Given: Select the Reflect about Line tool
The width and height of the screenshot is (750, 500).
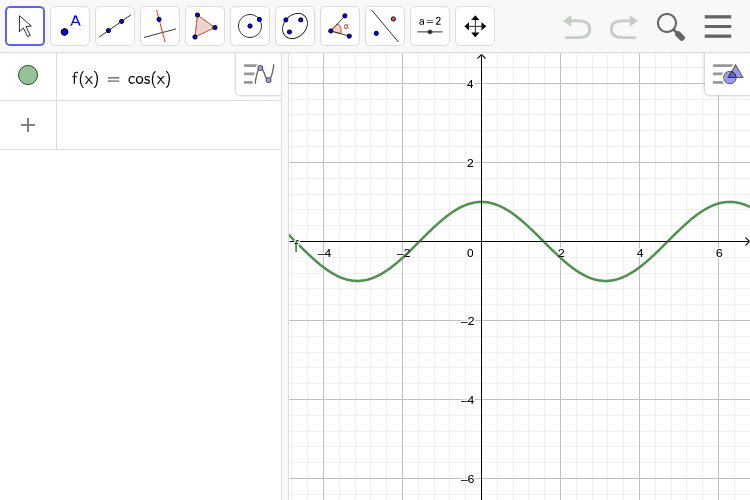Looking at the screenshot, I should pos(385,26).
